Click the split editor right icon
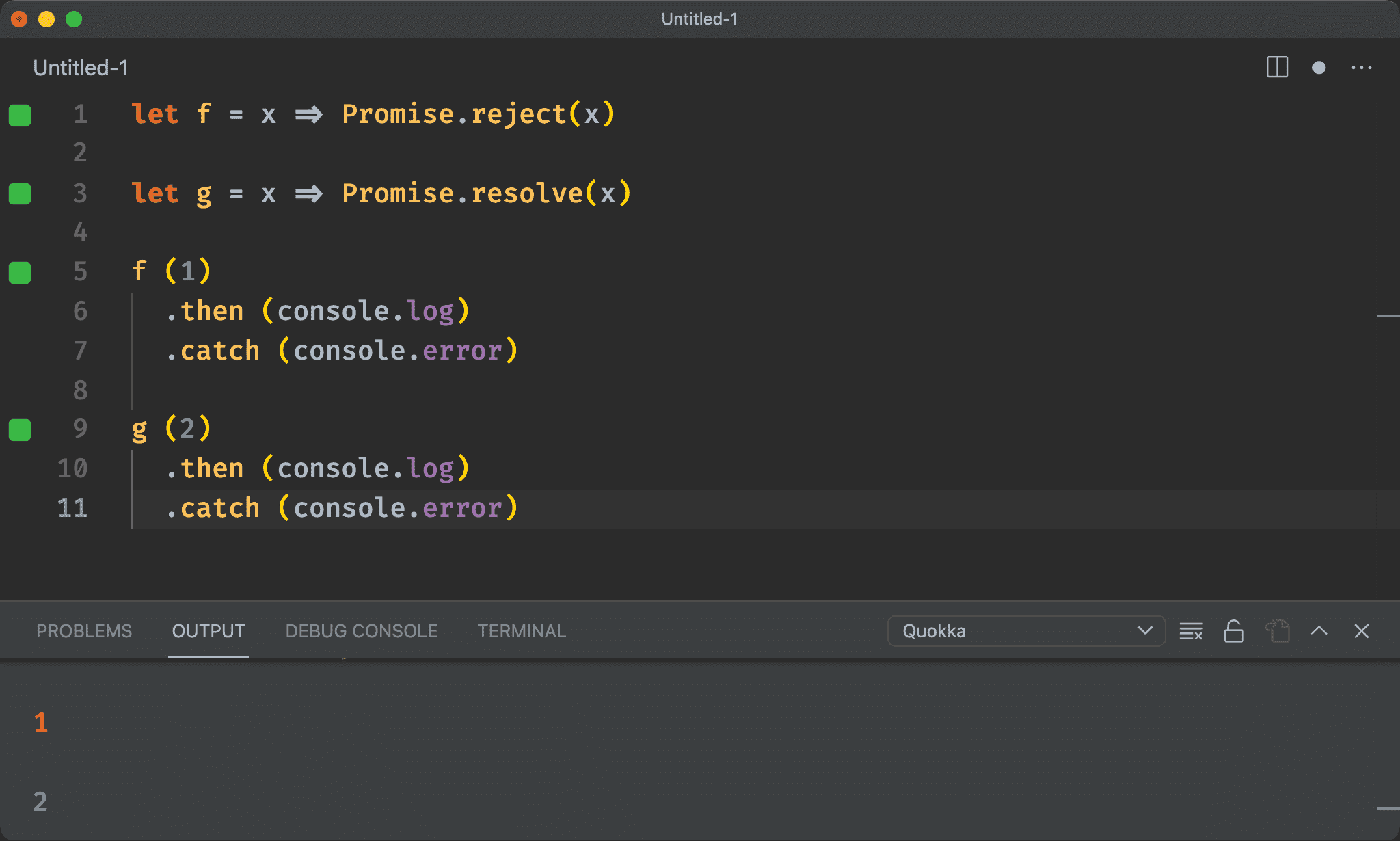The width and height of the screenshot is (1400, 841). click(x=1276, y=68)
